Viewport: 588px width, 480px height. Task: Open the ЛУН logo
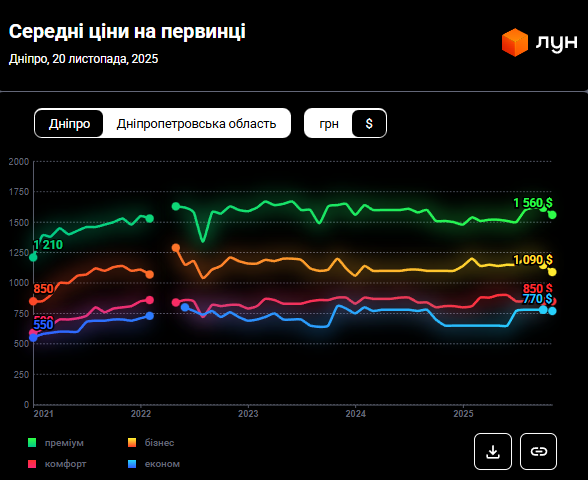click(540, 42)
